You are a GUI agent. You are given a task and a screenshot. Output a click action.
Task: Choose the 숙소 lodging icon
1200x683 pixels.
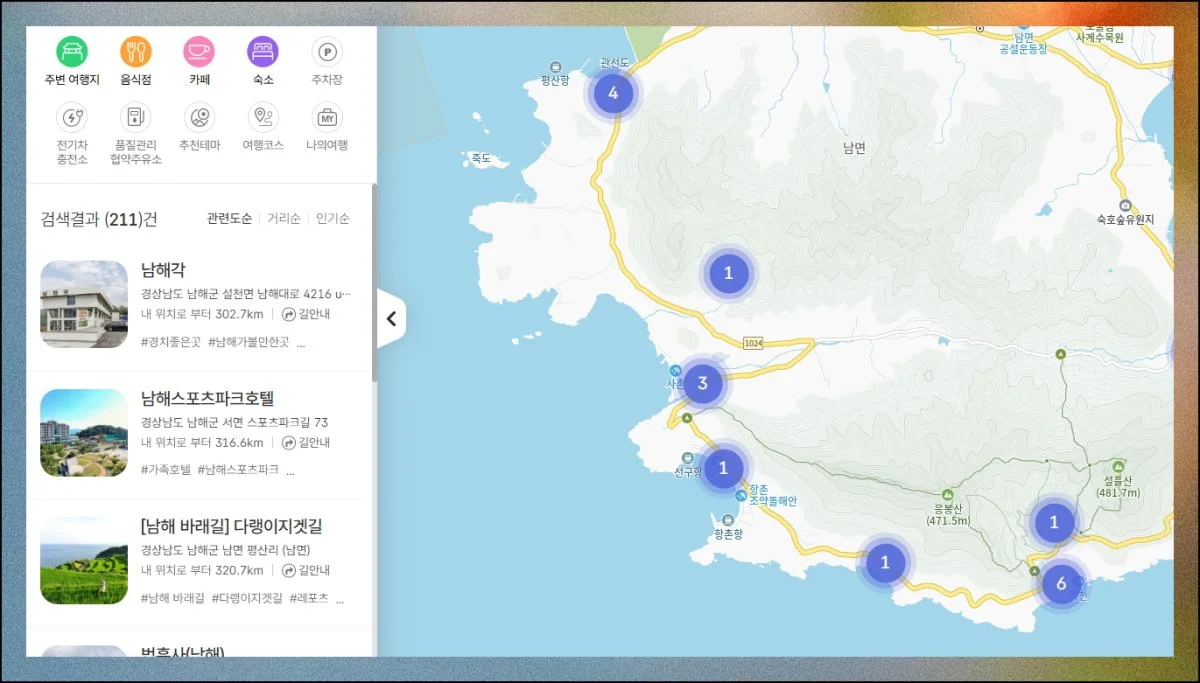point(263,52)
